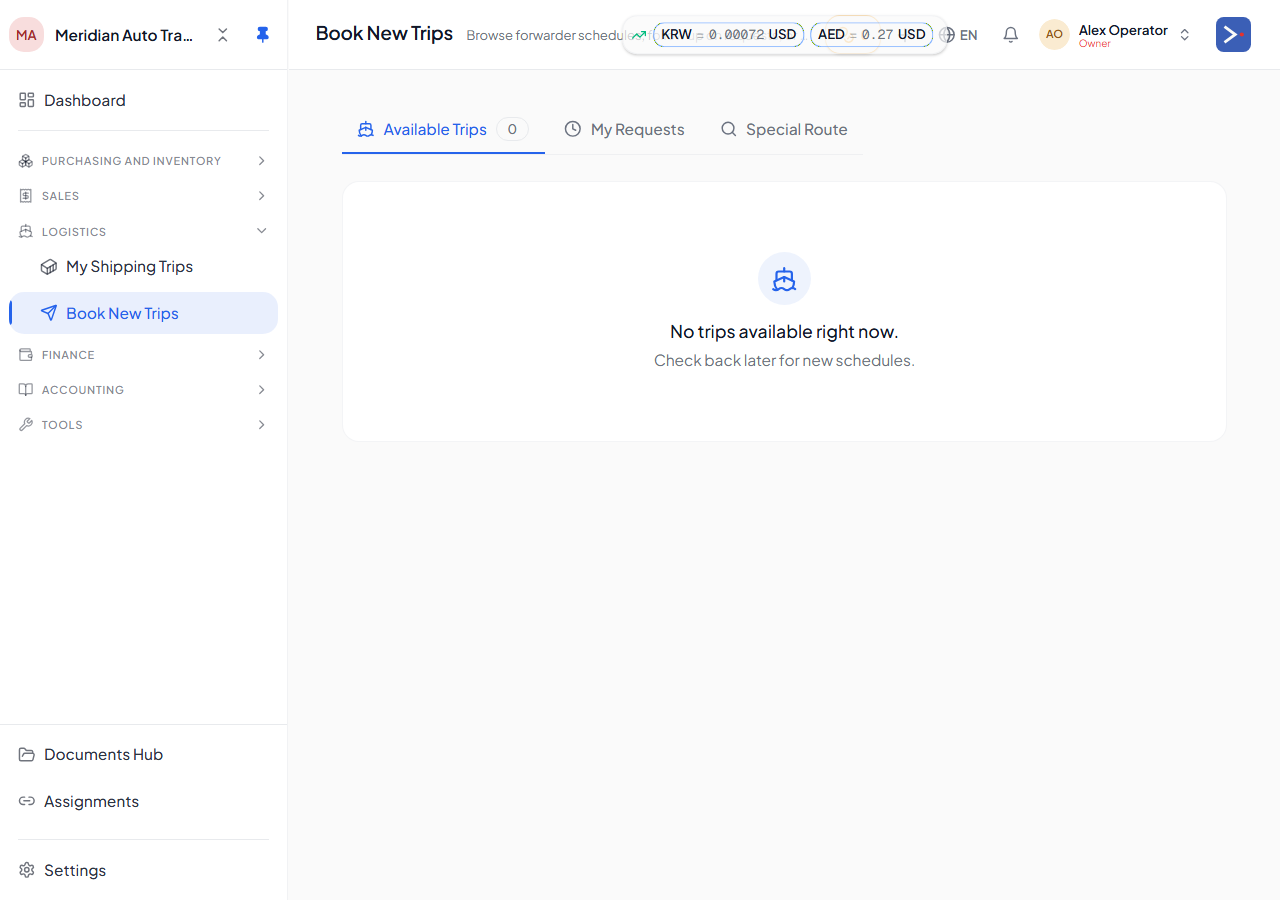Click 'Check back later for new schedules.' text
Screen dimensions: 1280x900
pyautogui.click(x=784, y=360)
